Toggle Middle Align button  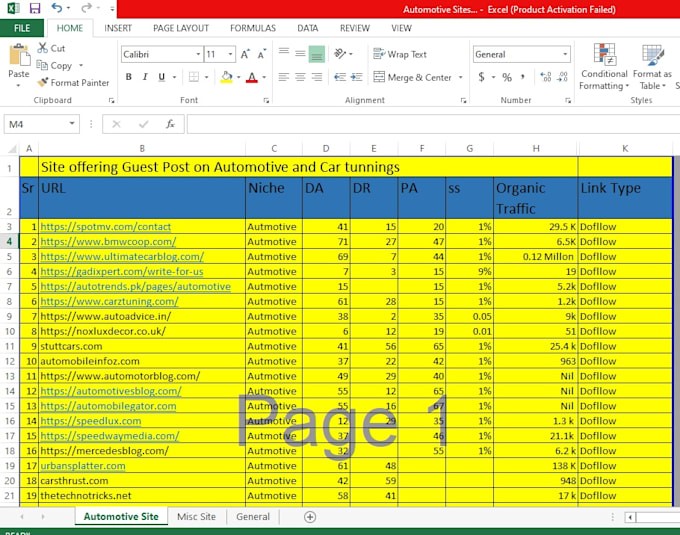(x=300, y=54)
